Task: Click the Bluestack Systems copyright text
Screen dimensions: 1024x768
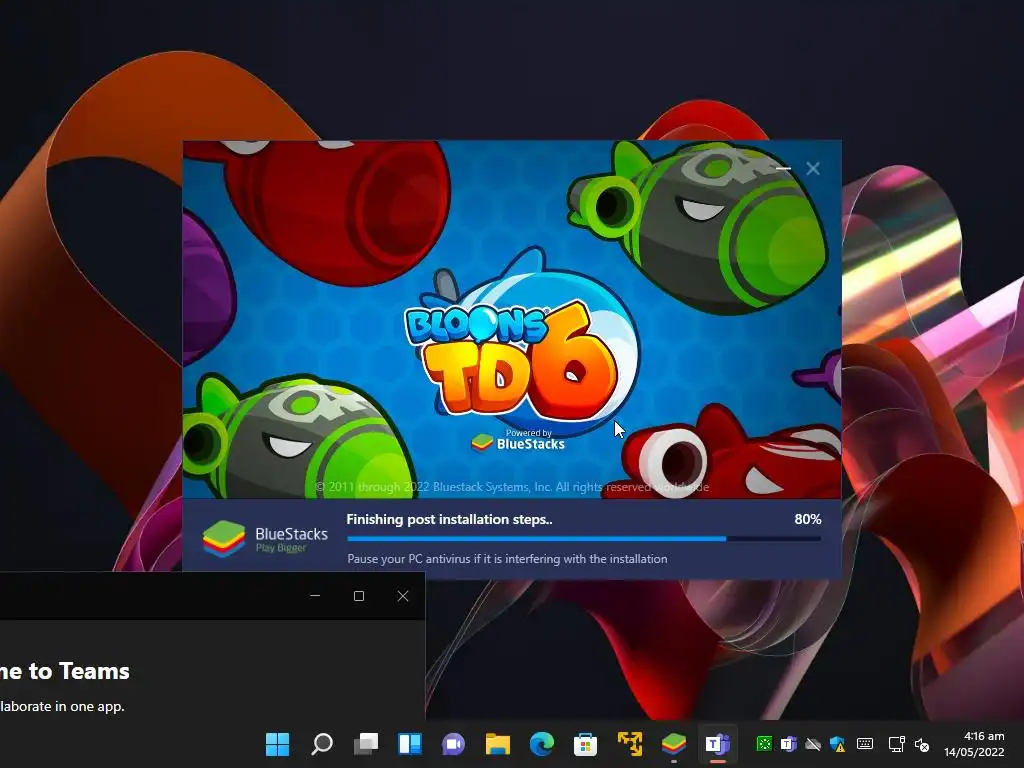Action: (511, 487)
